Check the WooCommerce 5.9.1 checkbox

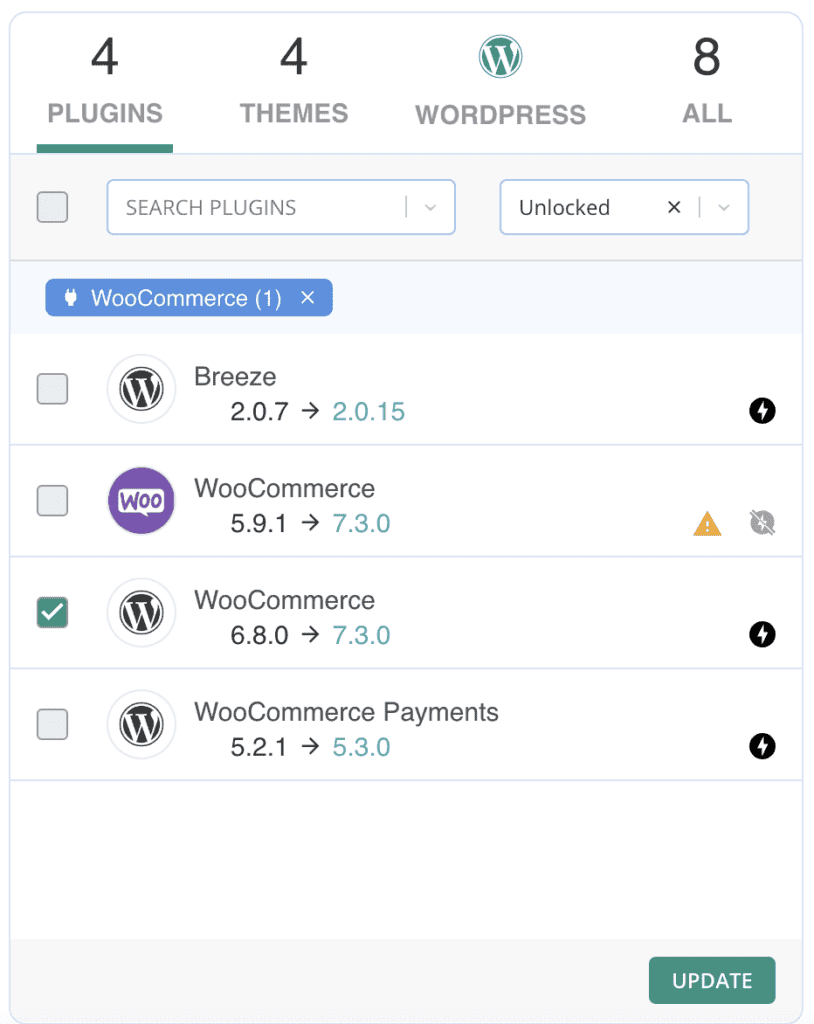[52, 501]
